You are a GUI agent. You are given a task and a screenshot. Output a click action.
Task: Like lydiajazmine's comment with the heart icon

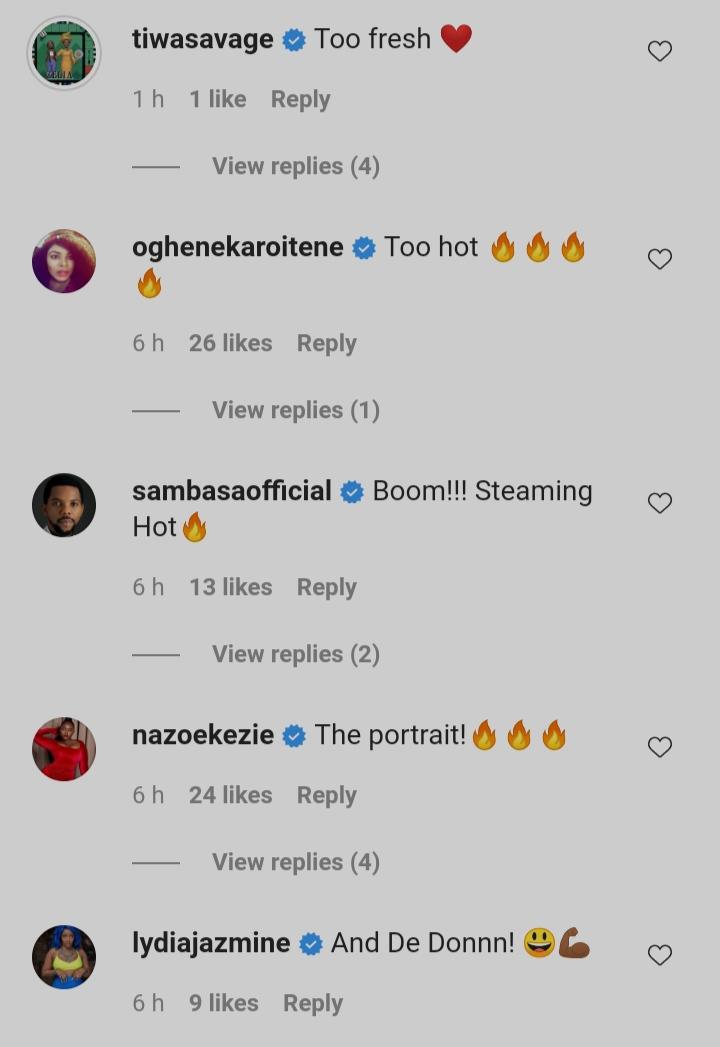point(659,955)
